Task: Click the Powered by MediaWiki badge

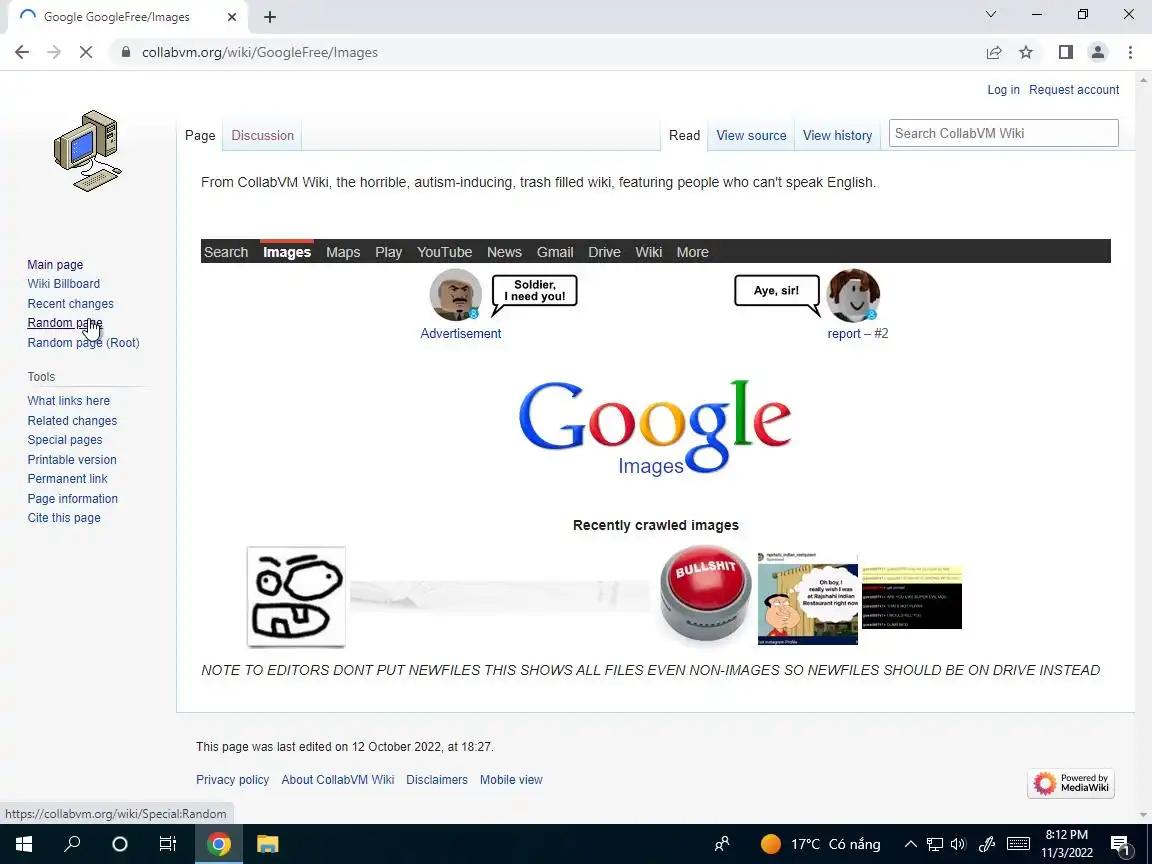Action: click(x=1070, y=783)
